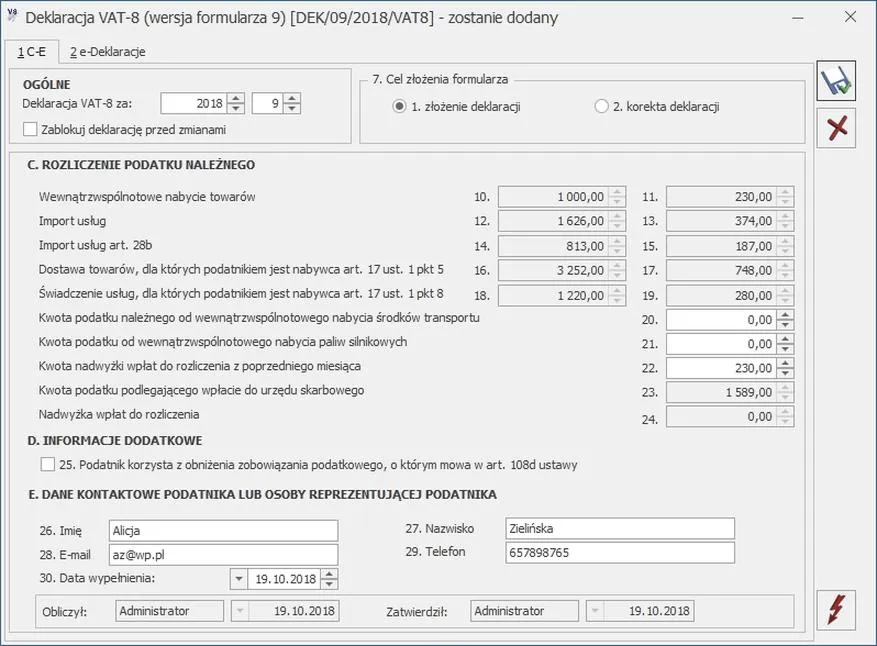Open the Obliczył date dropdown arrow

tap(240, 611)
